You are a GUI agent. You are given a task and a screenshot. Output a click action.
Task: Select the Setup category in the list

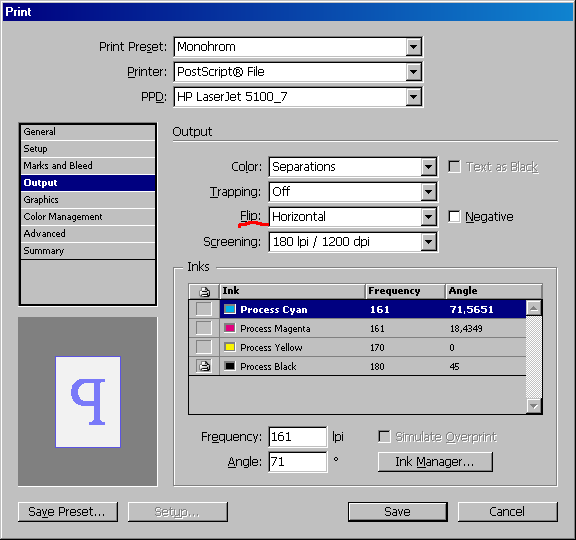click(x=88, y=149)
